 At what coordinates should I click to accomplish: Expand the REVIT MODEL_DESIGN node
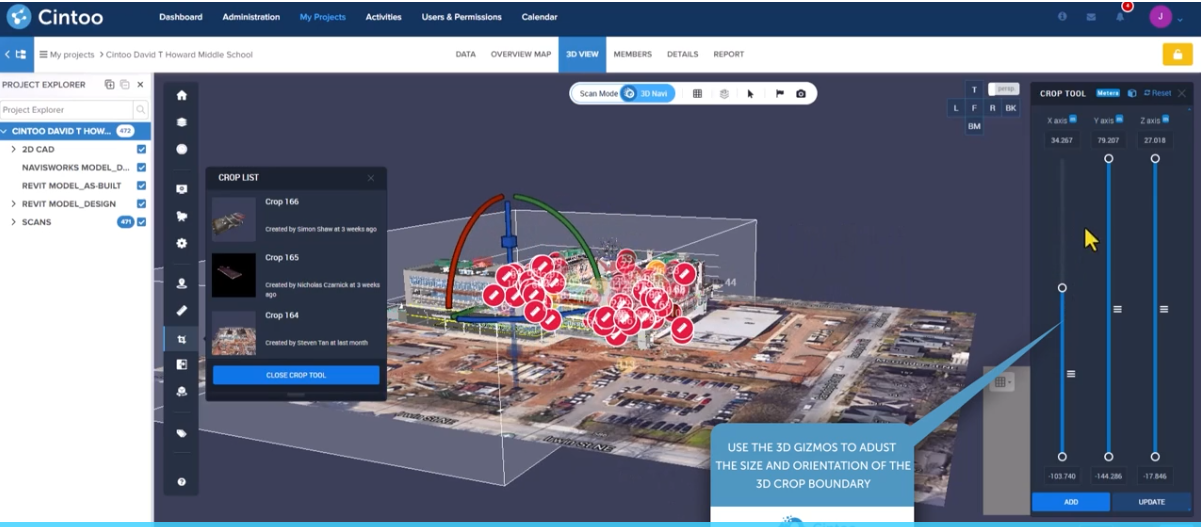[13, 204]
